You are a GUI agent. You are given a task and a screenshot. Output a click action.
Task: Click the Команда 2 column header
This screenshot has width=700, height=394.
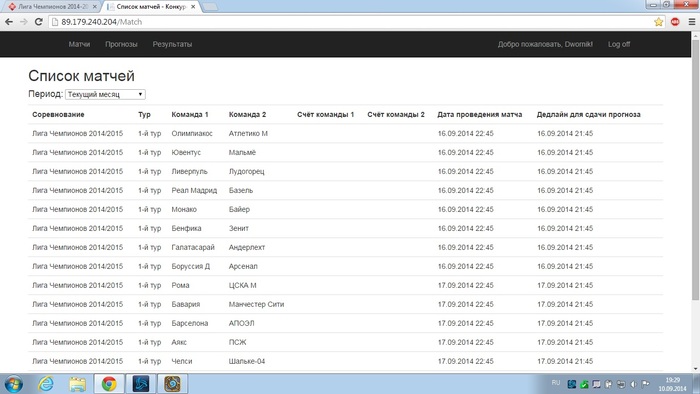tap(247, 115)
